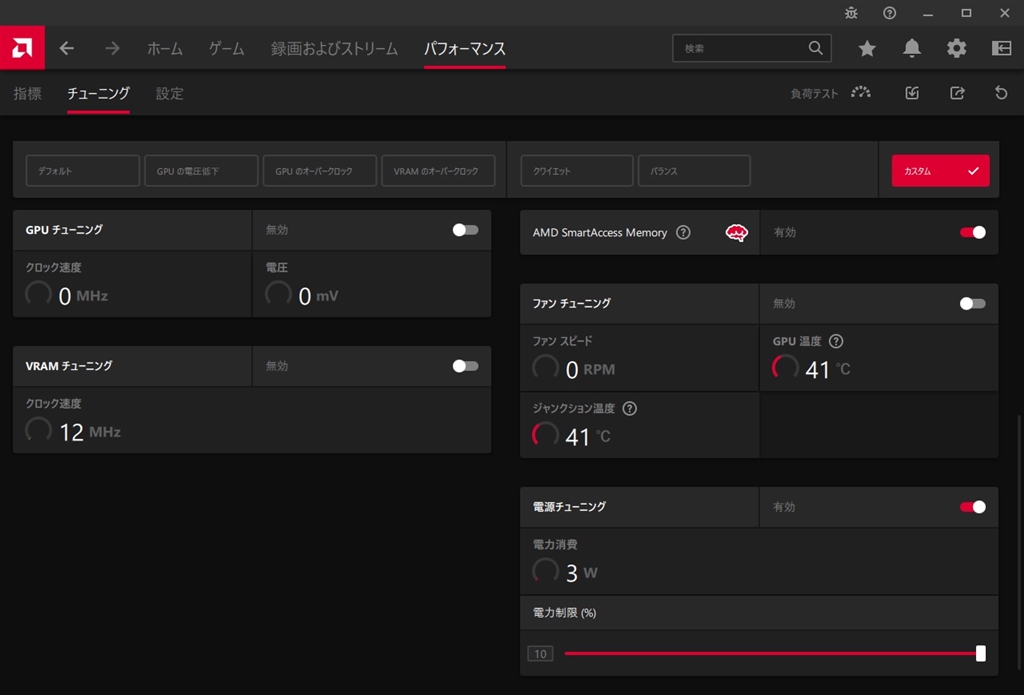The height and width of the screenshot is (695, 1024).
Task: Click the help icon next to GPU 温度
Action: pyautogui.click(x=836, y=341)
